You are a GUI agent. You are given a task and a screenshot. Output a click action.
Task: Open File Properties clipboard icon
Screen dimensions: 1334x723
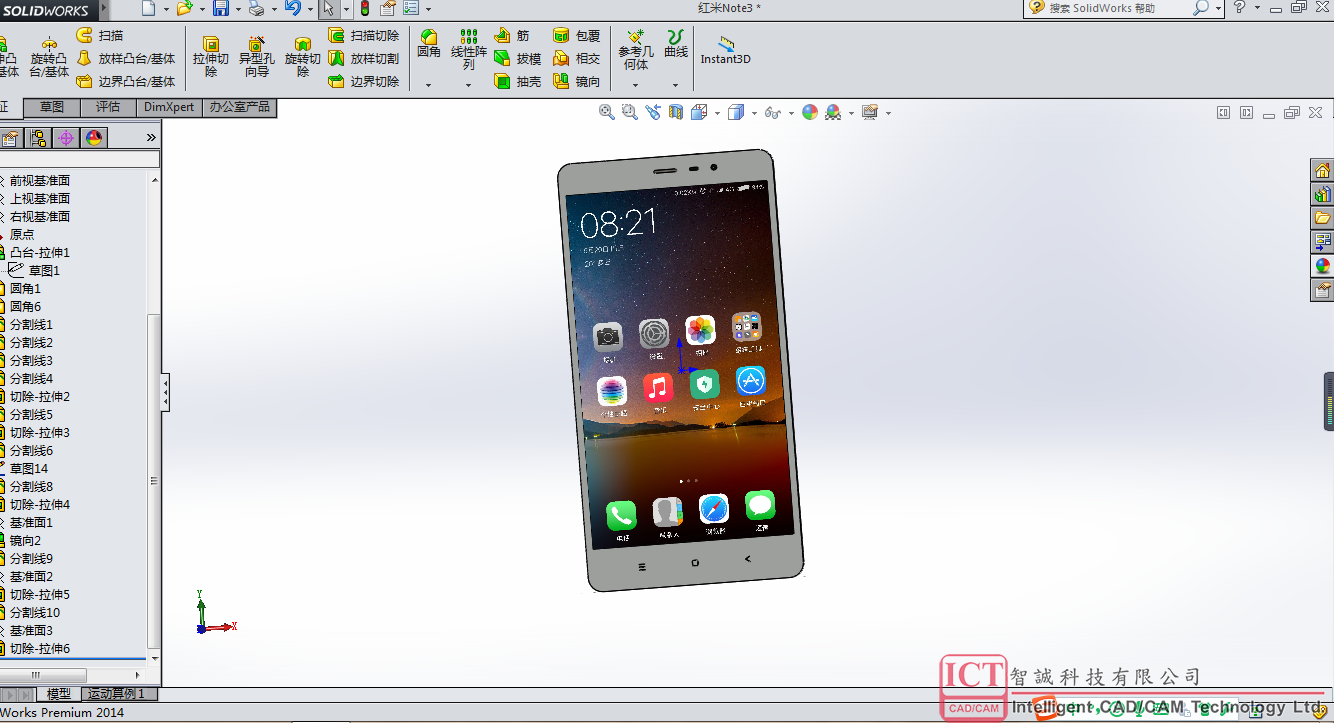pos(388,8)
